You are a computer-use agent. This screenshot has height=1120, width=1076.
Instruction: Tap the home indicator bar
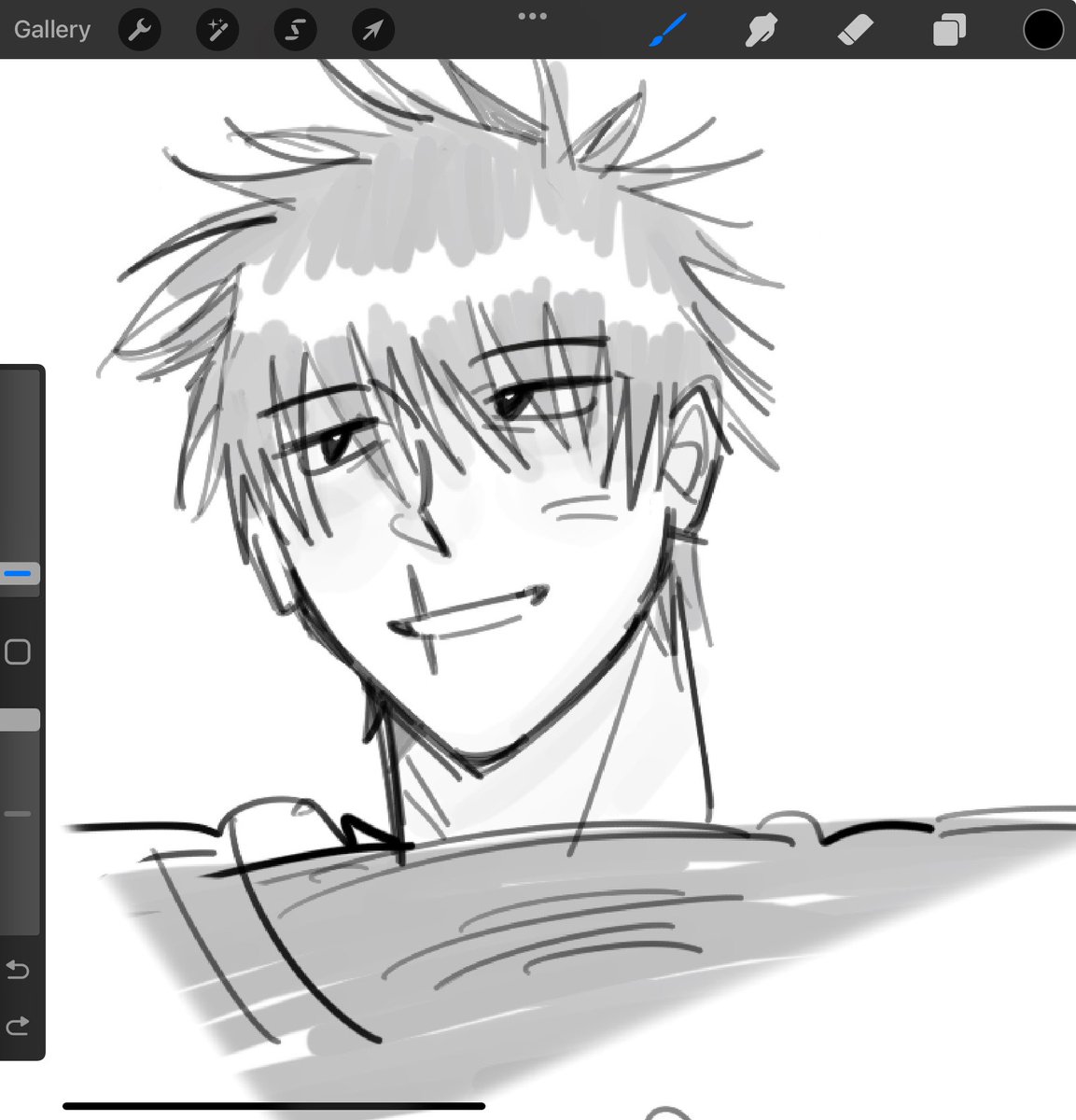pos(273,1106)
